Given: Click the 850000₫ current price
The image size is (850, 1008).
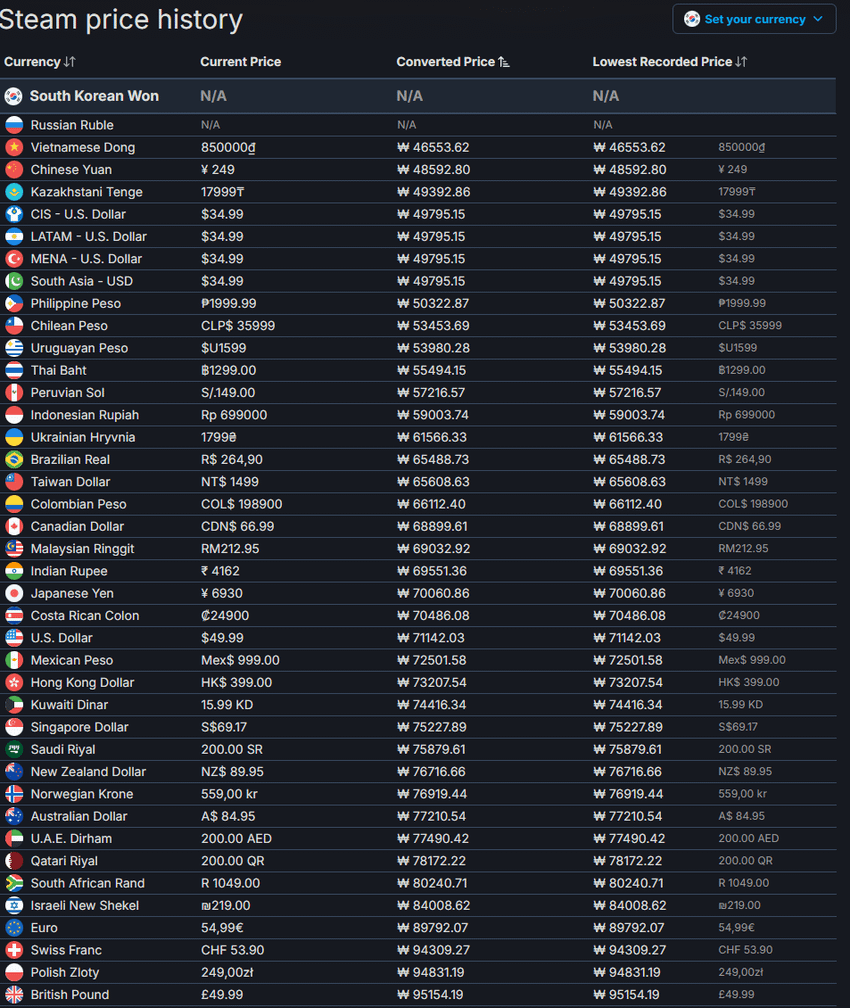Looking at the screenshot, I should click(x=228, y=147).
